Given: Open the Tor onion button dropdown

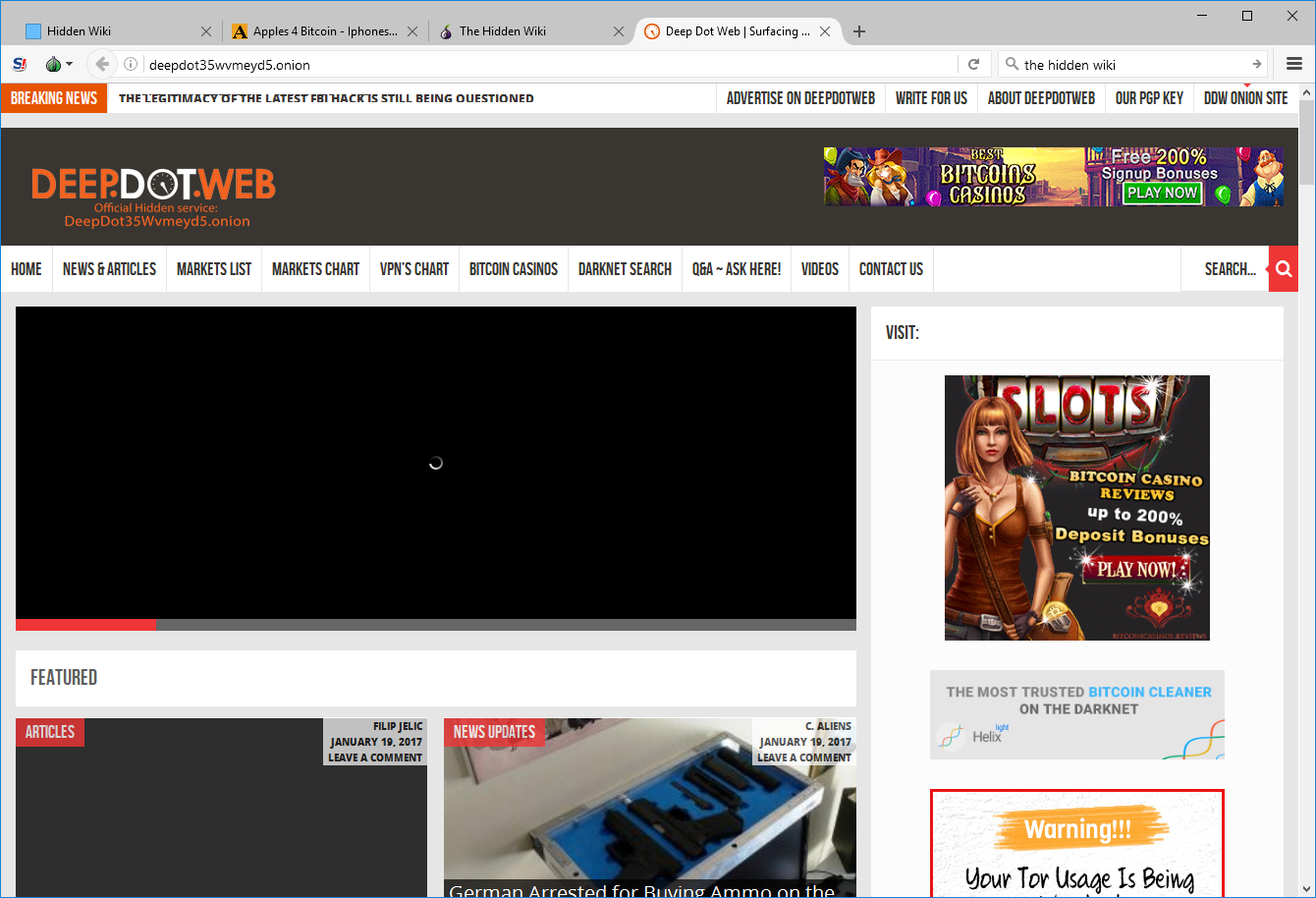Looking at the screenshot, I should pos(59,65).
